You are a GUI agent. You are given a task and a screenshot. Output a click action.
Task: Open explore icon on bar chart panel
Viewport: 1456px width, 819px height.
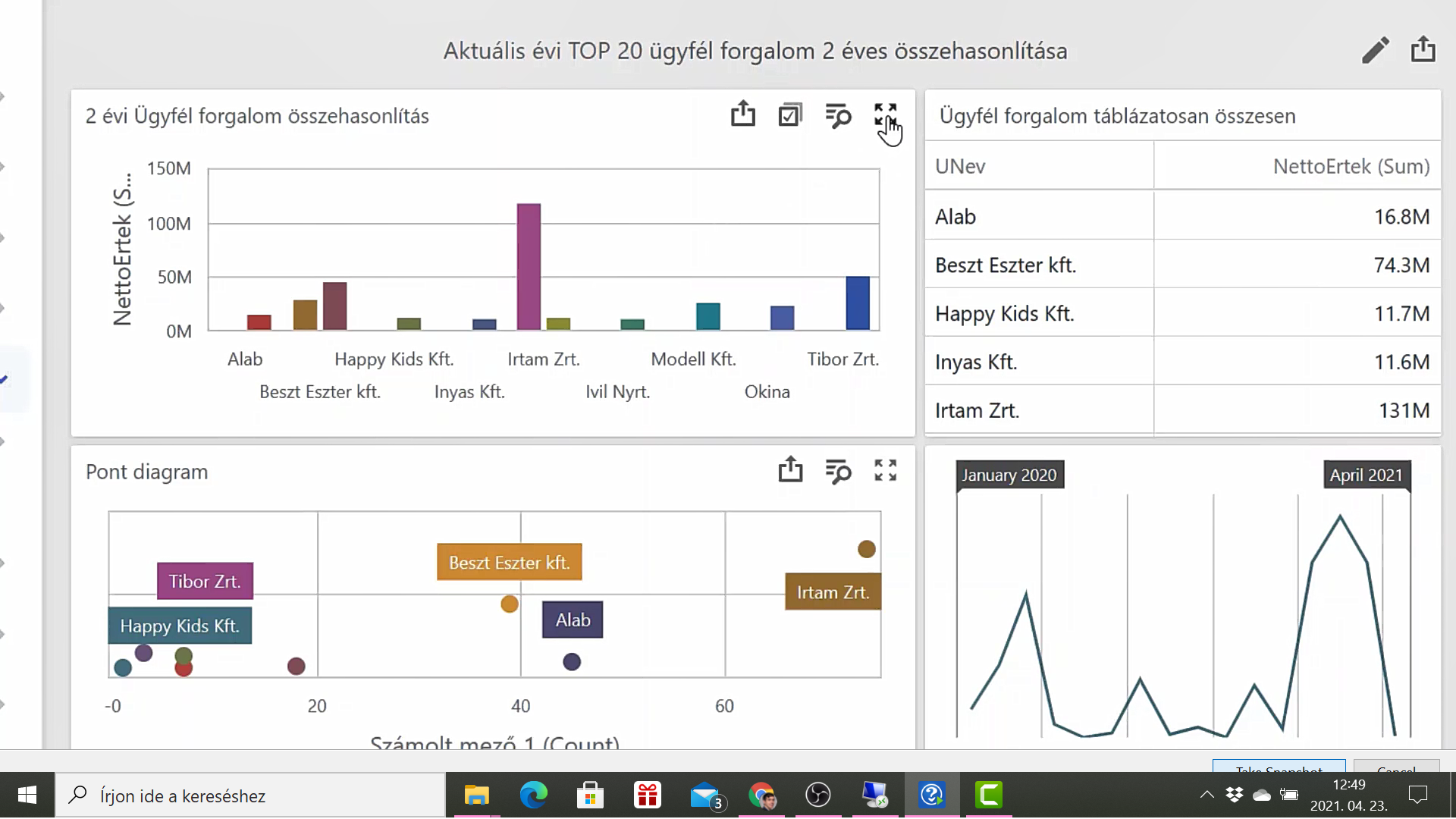tap(838, 116)
